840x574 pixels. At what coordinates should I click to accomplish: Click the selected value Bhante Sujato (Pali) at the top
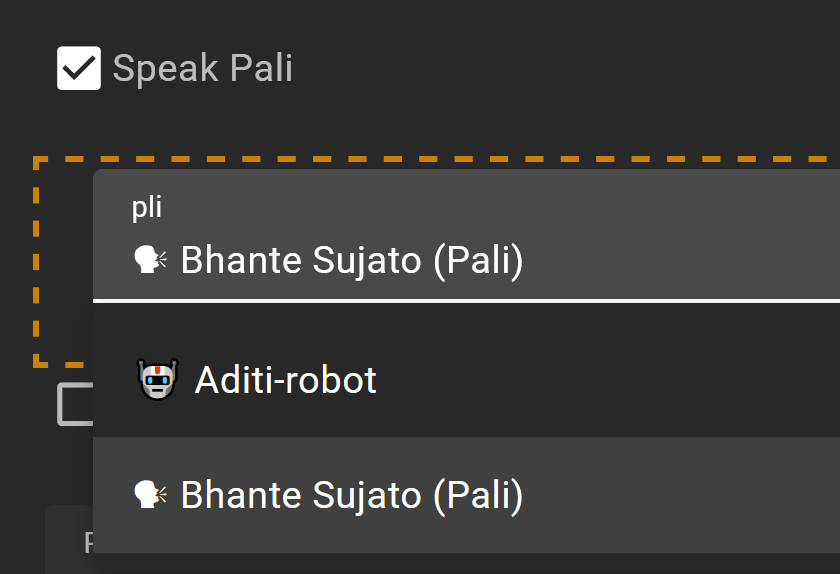tap(351, 260)
